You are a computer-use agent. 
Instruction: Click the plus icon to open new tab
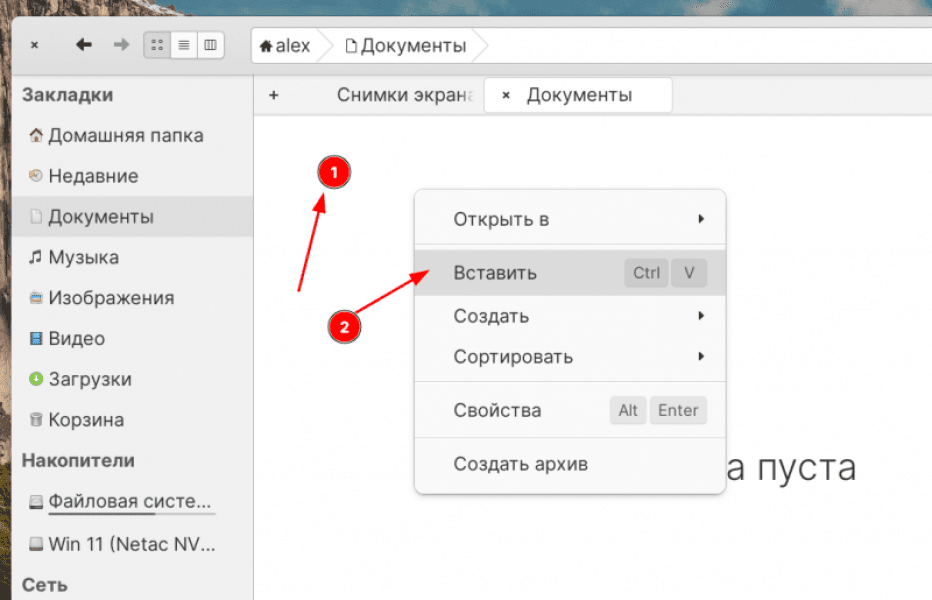[x=274, y=94]
